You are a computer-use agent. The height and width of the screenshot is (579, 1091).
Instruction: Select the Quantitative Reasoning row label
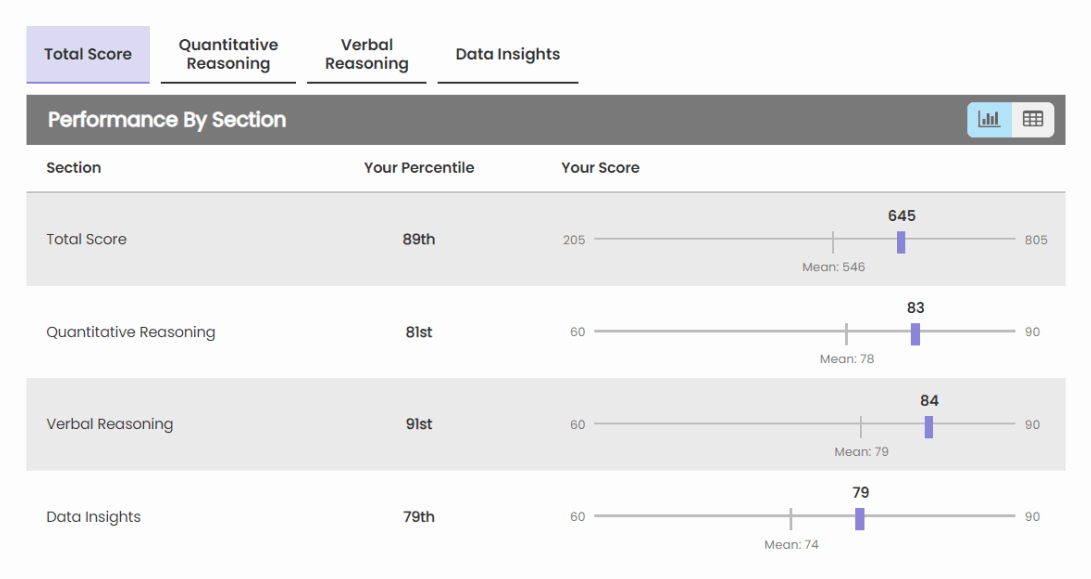coord(131,332)
